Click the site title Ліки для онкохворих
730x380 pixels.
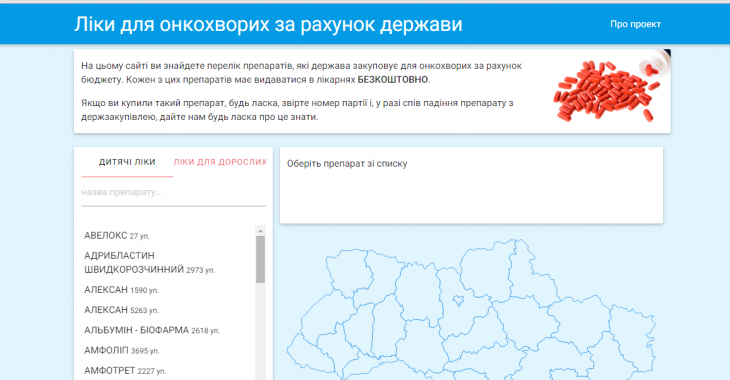pyautogui.click(x=268, y=24)
